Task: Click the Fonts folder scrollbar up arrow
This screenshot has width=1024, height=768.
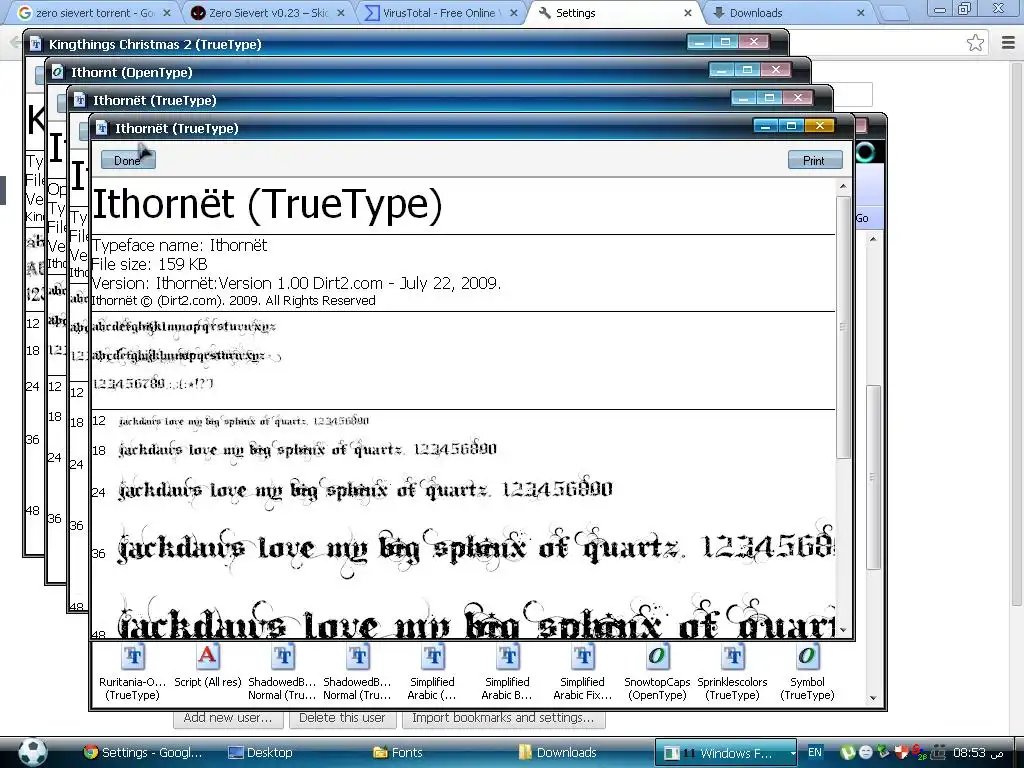Action: 873,240
